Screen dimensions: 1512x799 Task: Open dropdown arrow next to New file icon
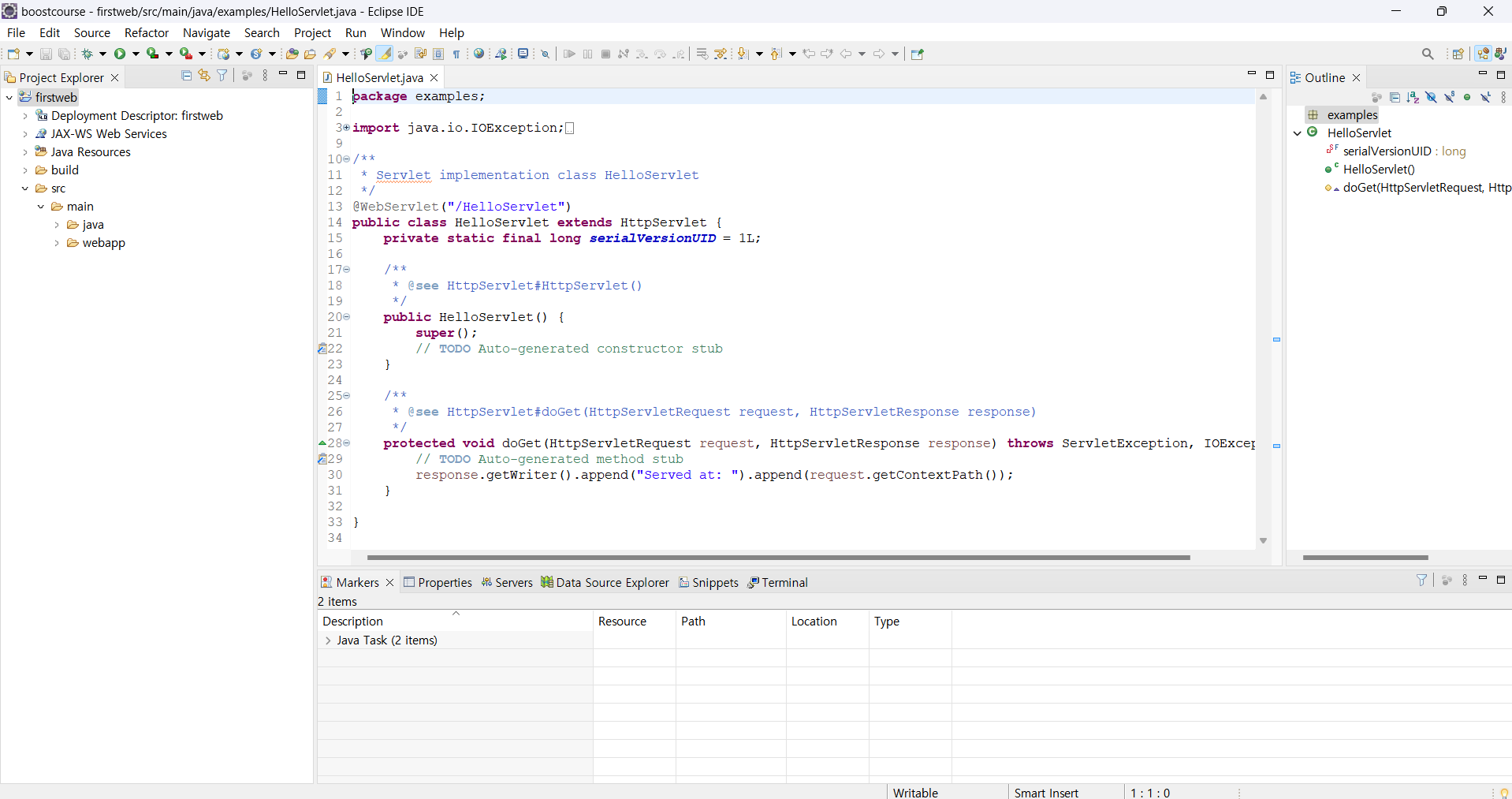click(x=29, y=54)
